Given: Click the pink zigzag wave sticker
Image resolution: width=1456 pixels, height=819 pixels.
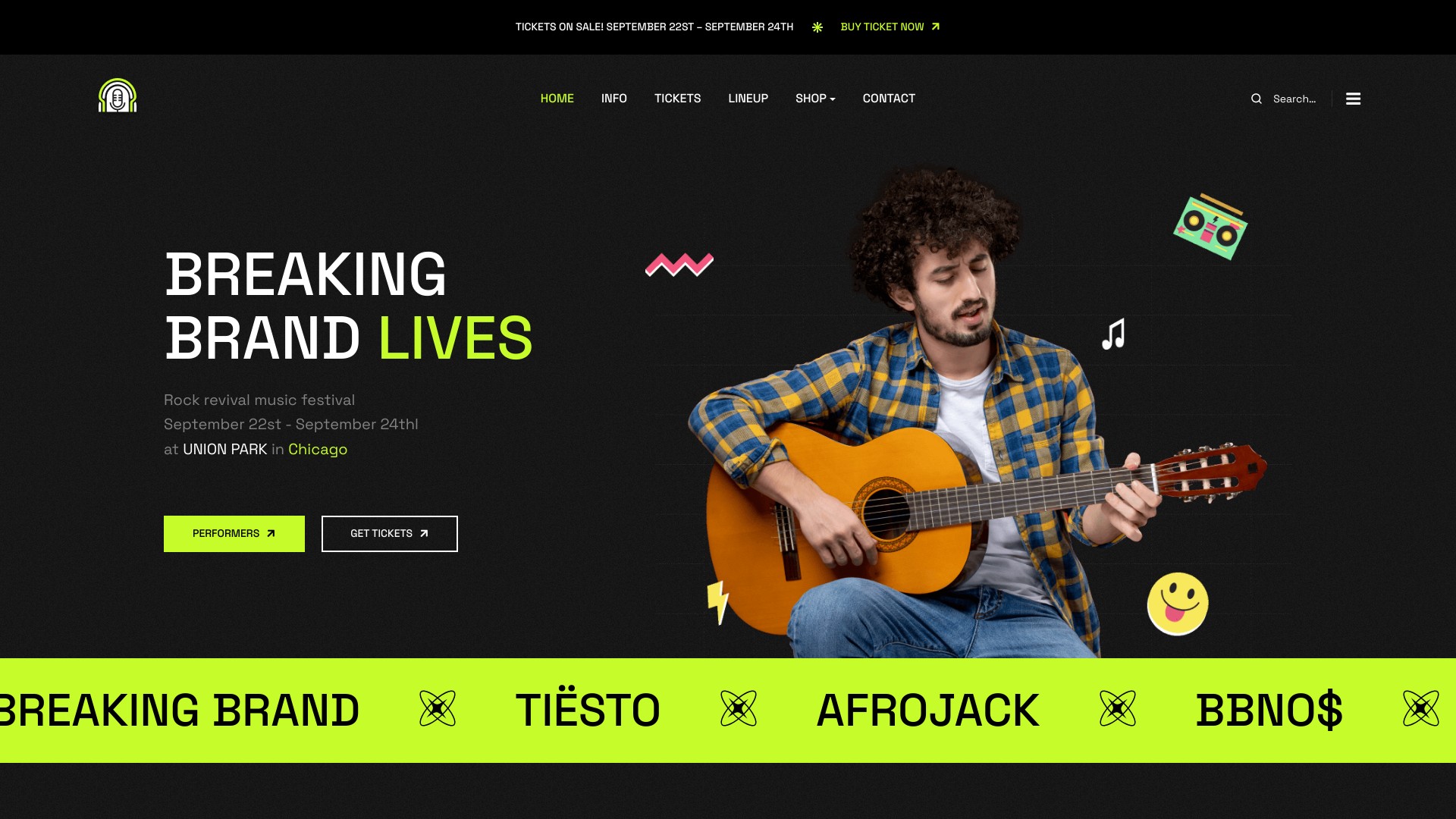Looking at the screenshot, I should (679, 265).
